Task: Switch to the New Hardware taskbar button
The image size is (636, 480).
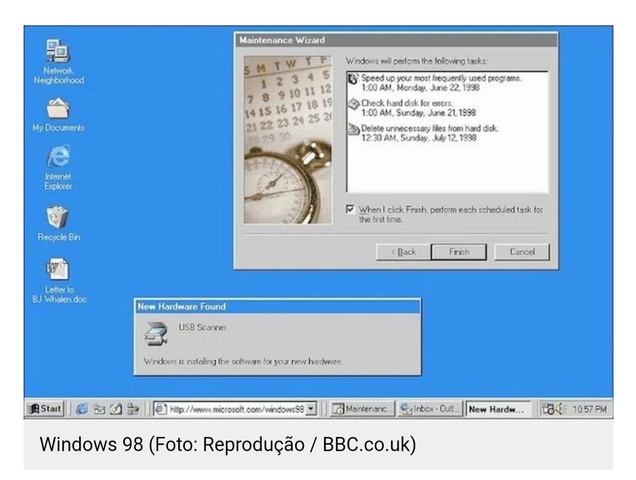Action: click(498, 409)
